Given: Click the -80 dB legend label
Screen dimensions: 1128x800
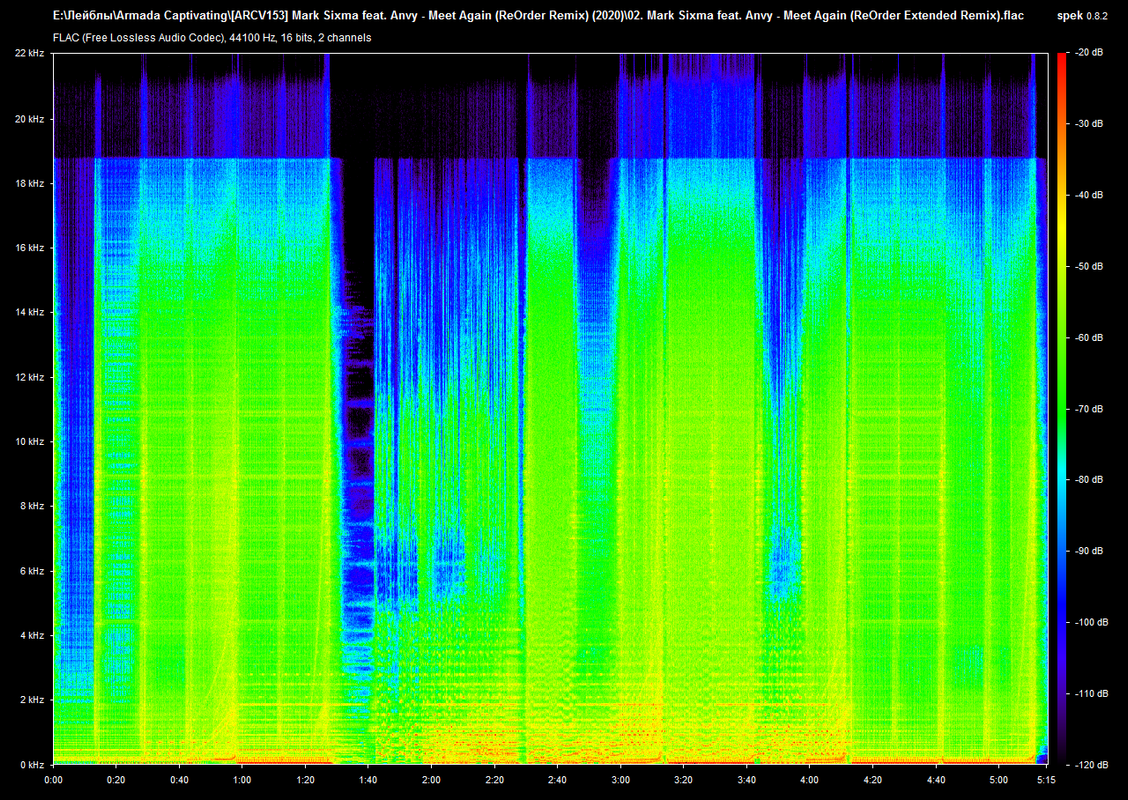Looking at the screenshot, I should coord(1089,480).
